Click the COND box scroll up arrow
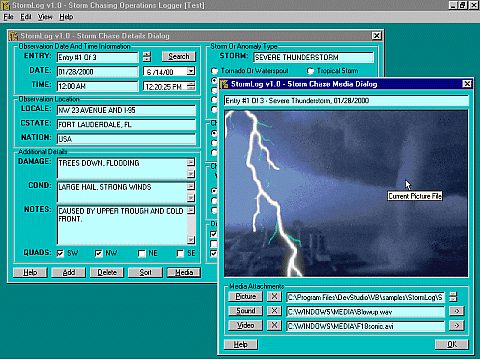The height and width of the screenshot is (360, 480). click(191, 186)
